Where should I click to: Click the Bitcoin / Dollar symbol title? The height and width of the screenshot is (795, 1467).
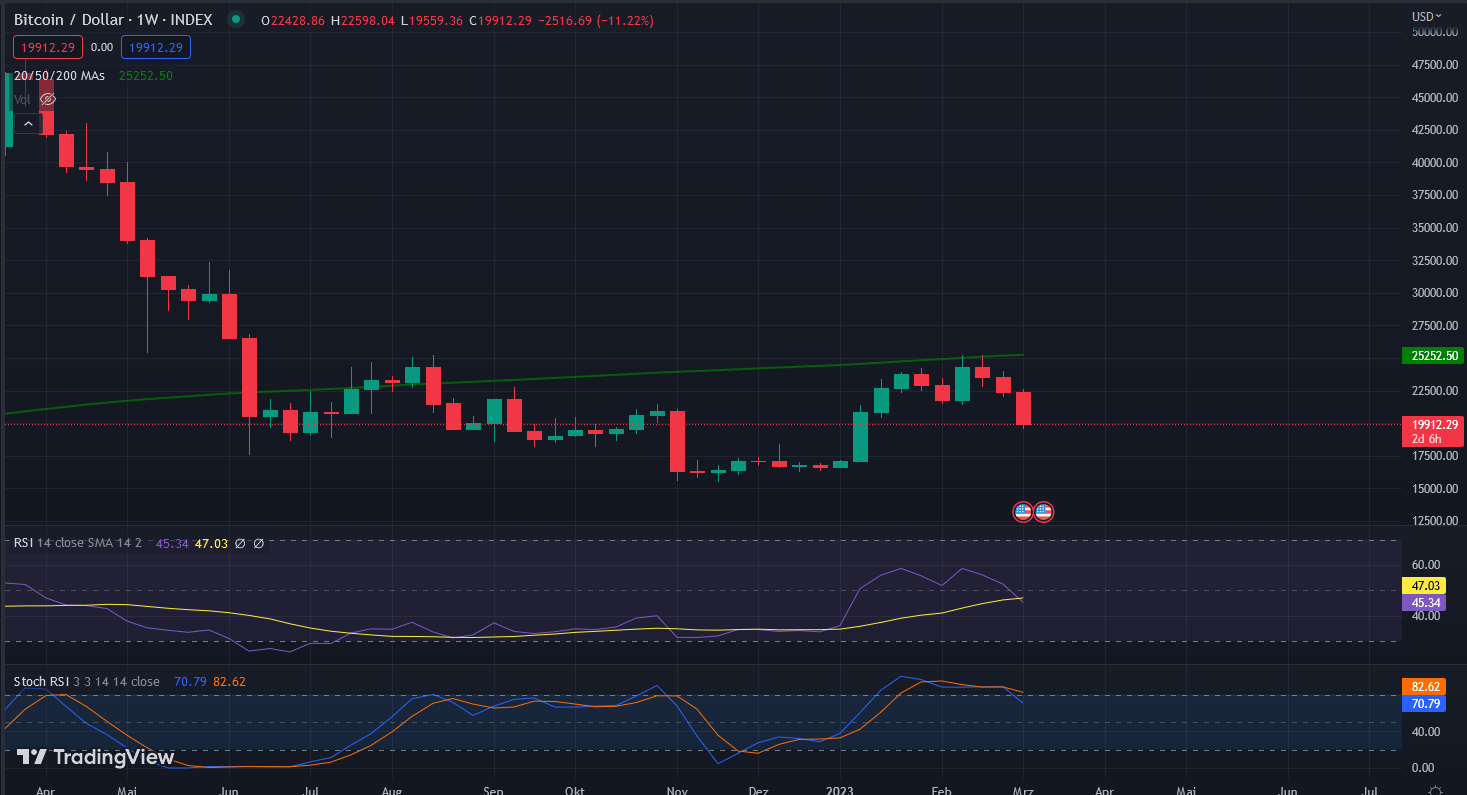(x=113, y=20)
